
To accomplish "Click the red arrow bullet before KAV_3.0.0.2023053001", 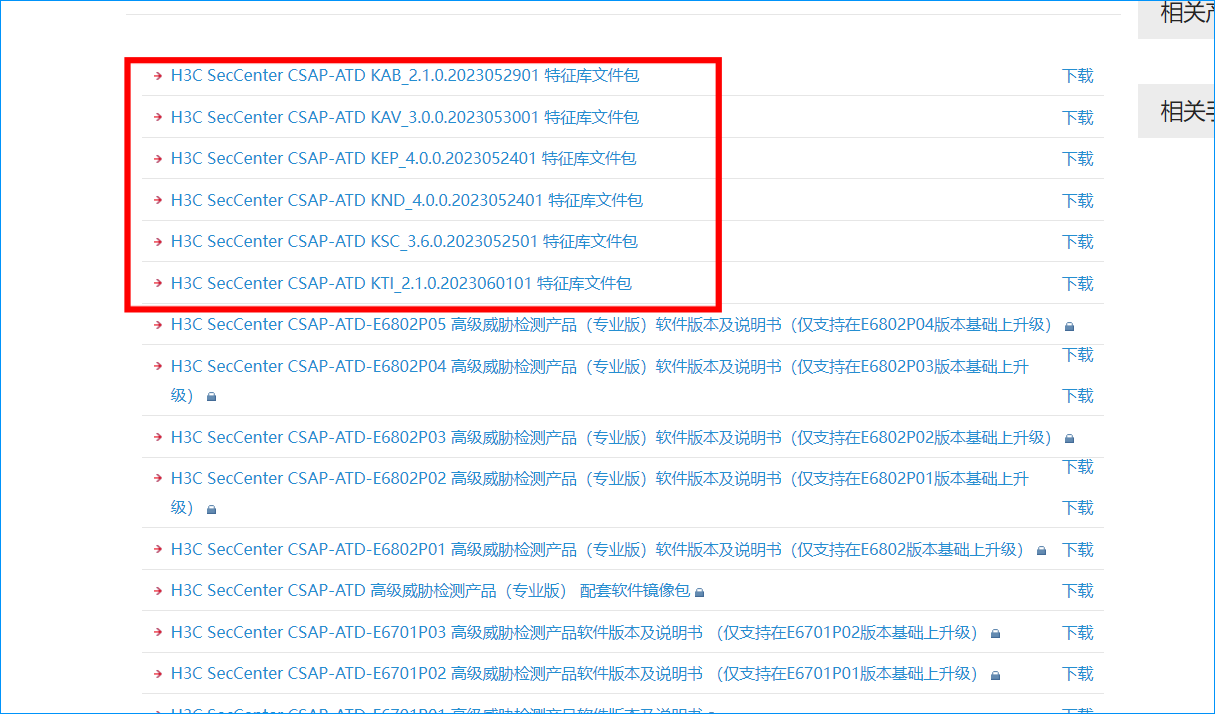I will (x=158, y=117).
